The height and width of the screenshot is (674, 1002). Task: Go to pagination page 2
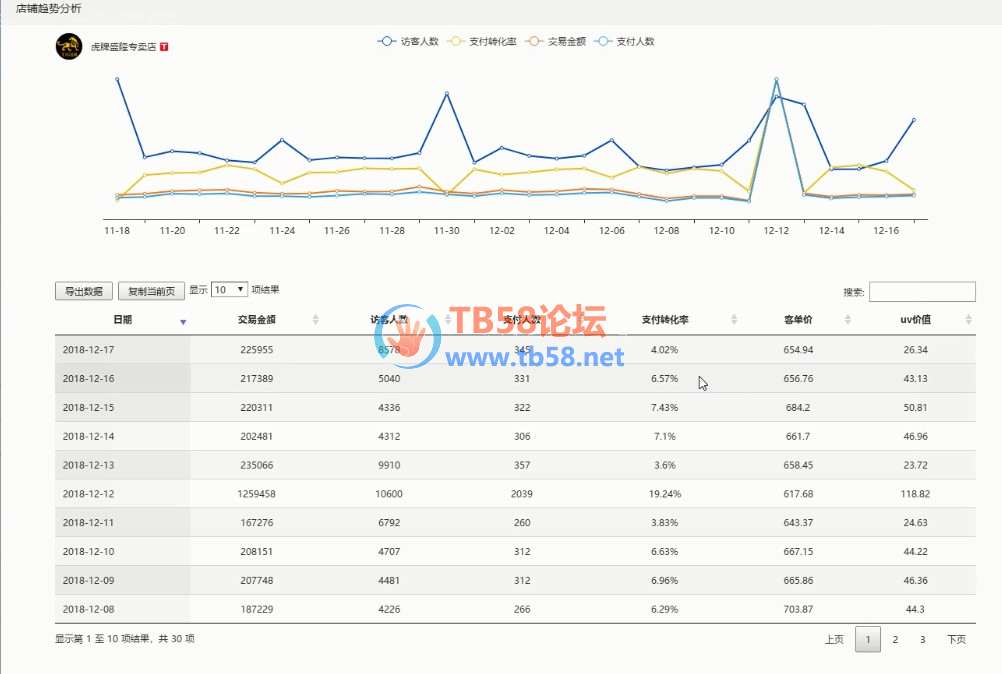pos(895,639)
